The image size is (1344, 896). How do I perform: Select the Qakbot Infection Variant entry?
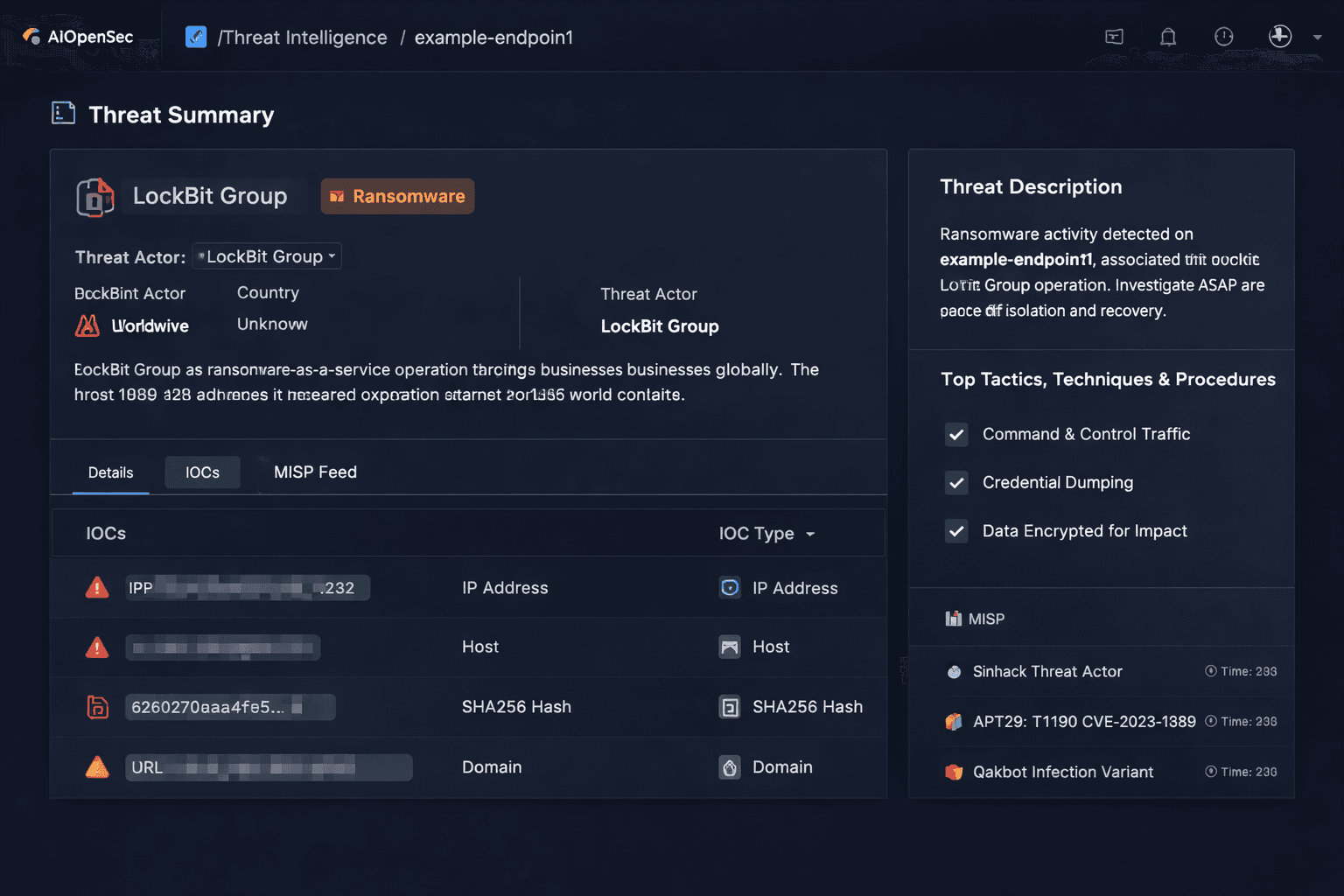(1062, 772)
